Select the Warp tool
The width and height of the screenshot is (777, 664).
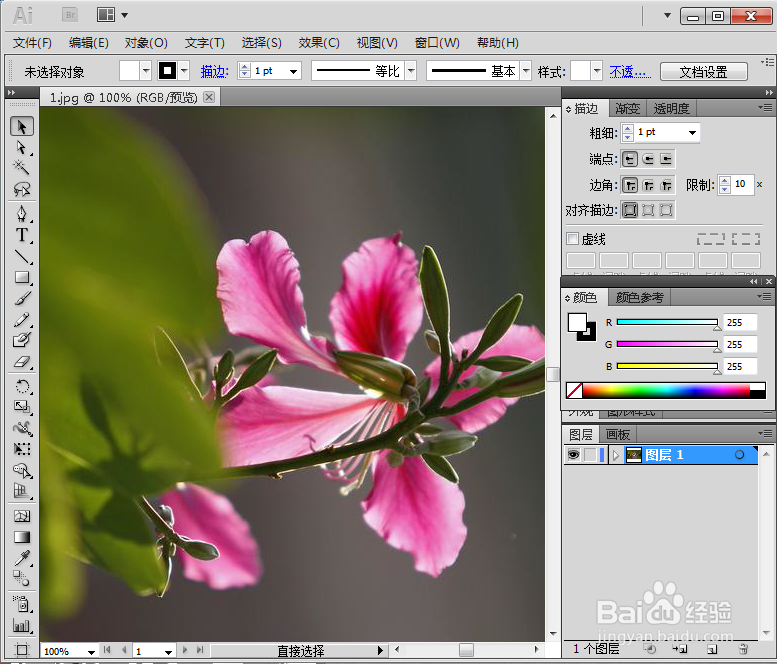(22, 428)
